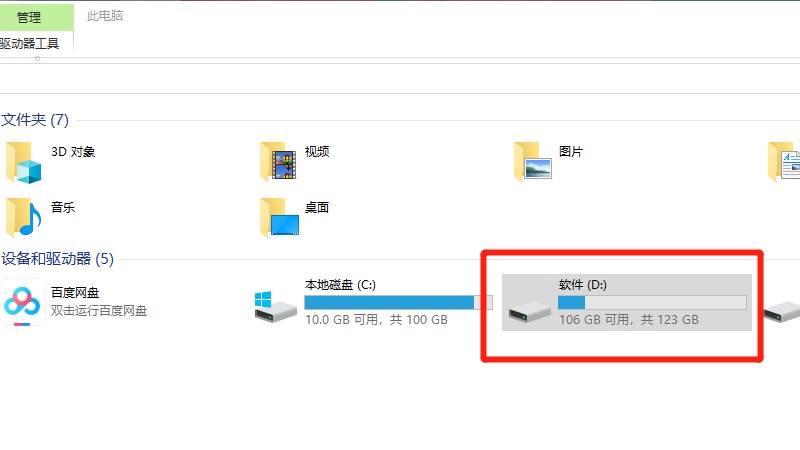800x450 pixels.
Task: Click the 10.0 GB 可用 capacity text
Action: click(341, 320)
